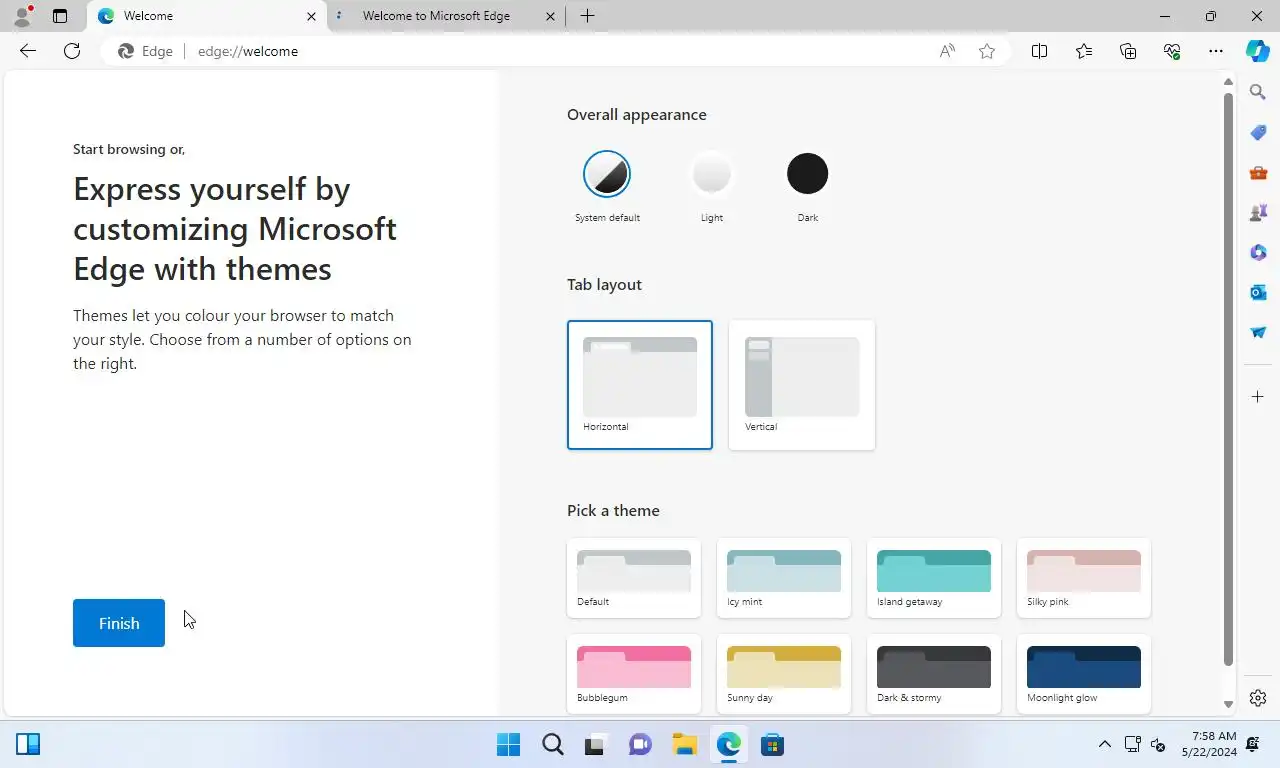Reload the welcome page
This screenshot has width=1280, height=768.
point(72,51)
